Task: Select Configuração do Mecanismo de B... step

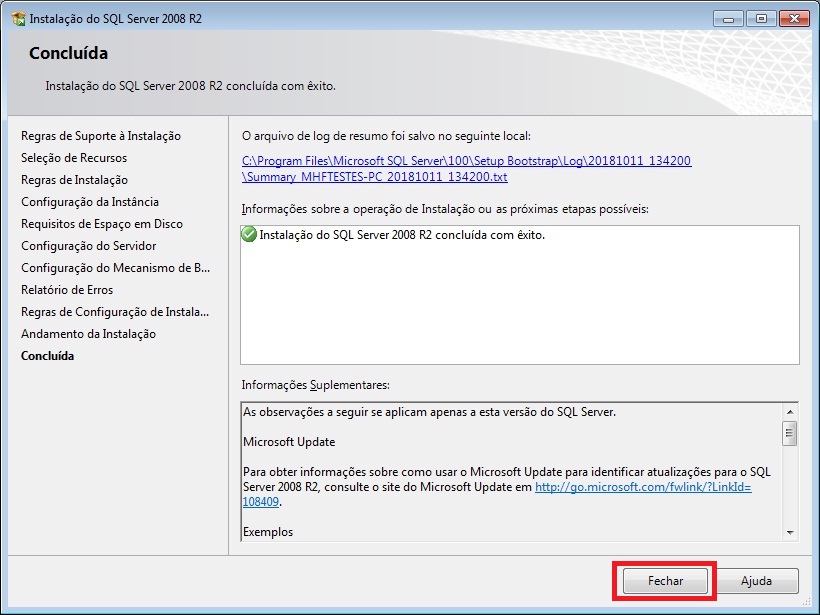Action: (x=116, y=268)
